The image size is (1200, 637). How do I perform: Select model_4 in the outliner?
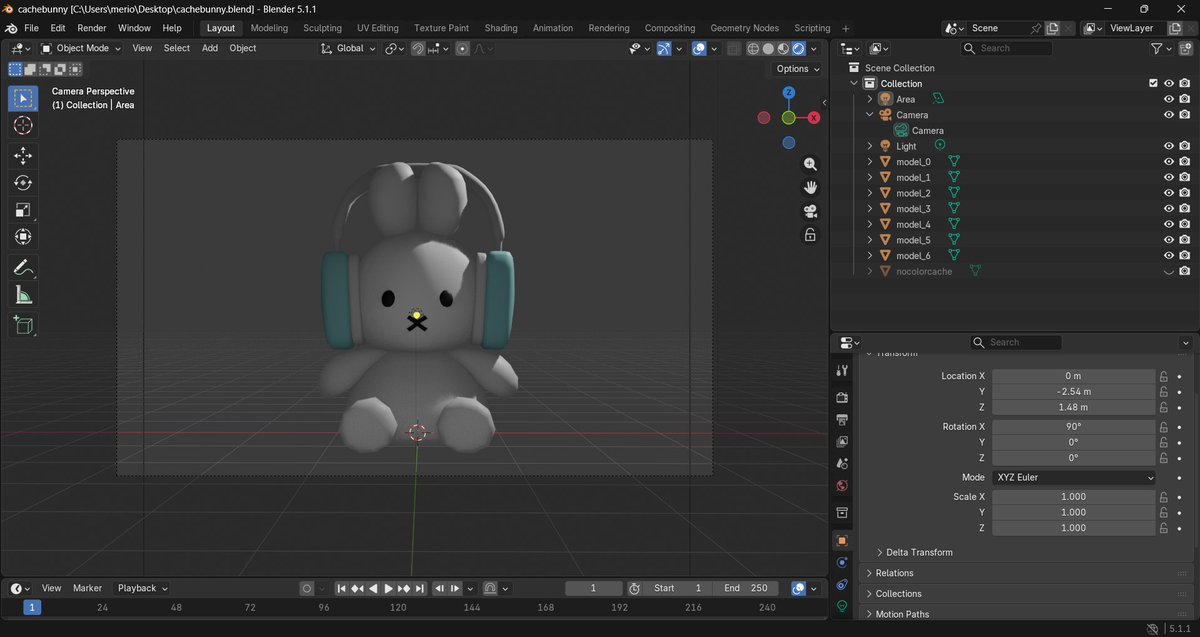pos(913,224)
